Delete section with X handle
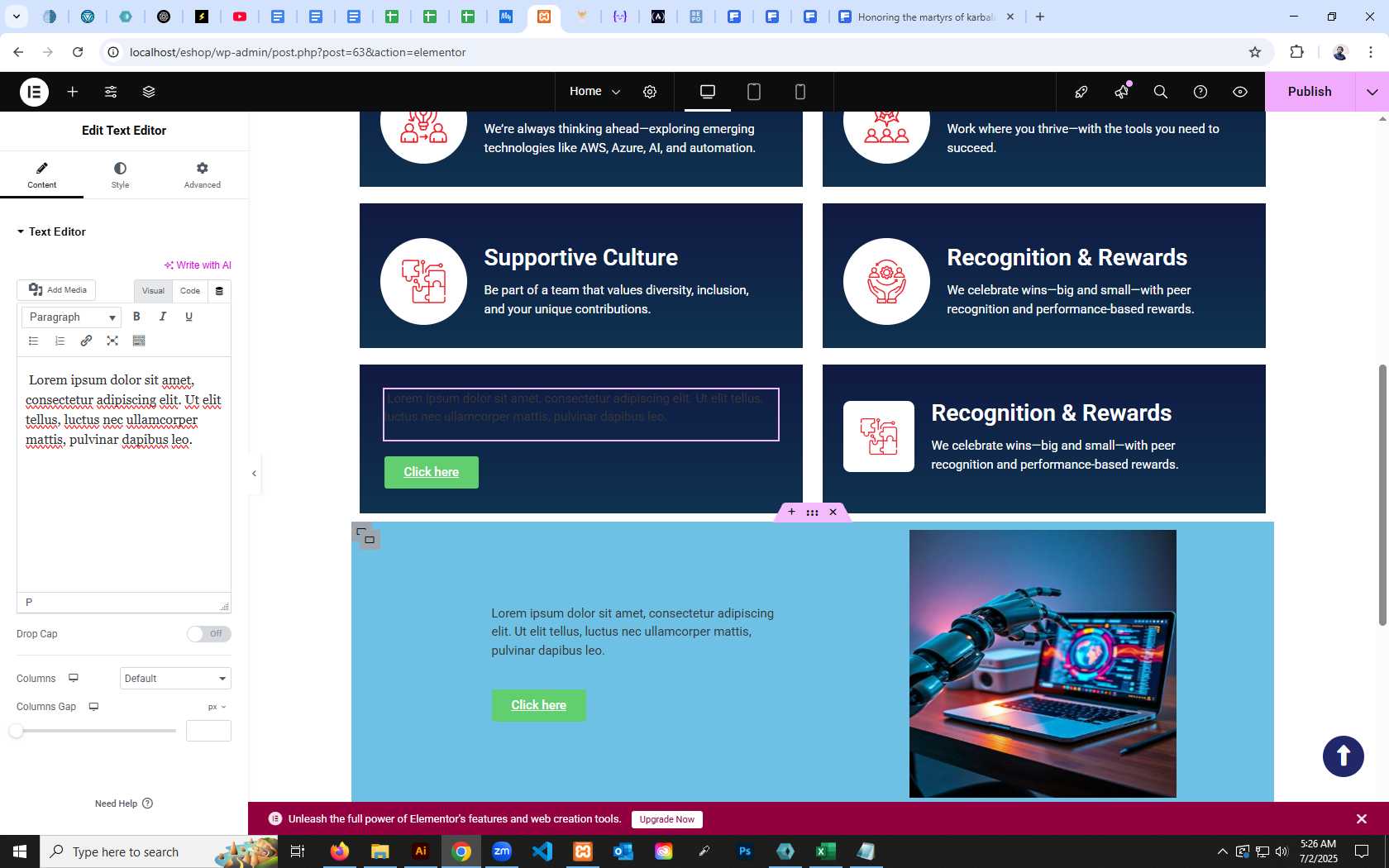Image resolution: width=1389 pixels, height=868 pixels. (833, 513)
